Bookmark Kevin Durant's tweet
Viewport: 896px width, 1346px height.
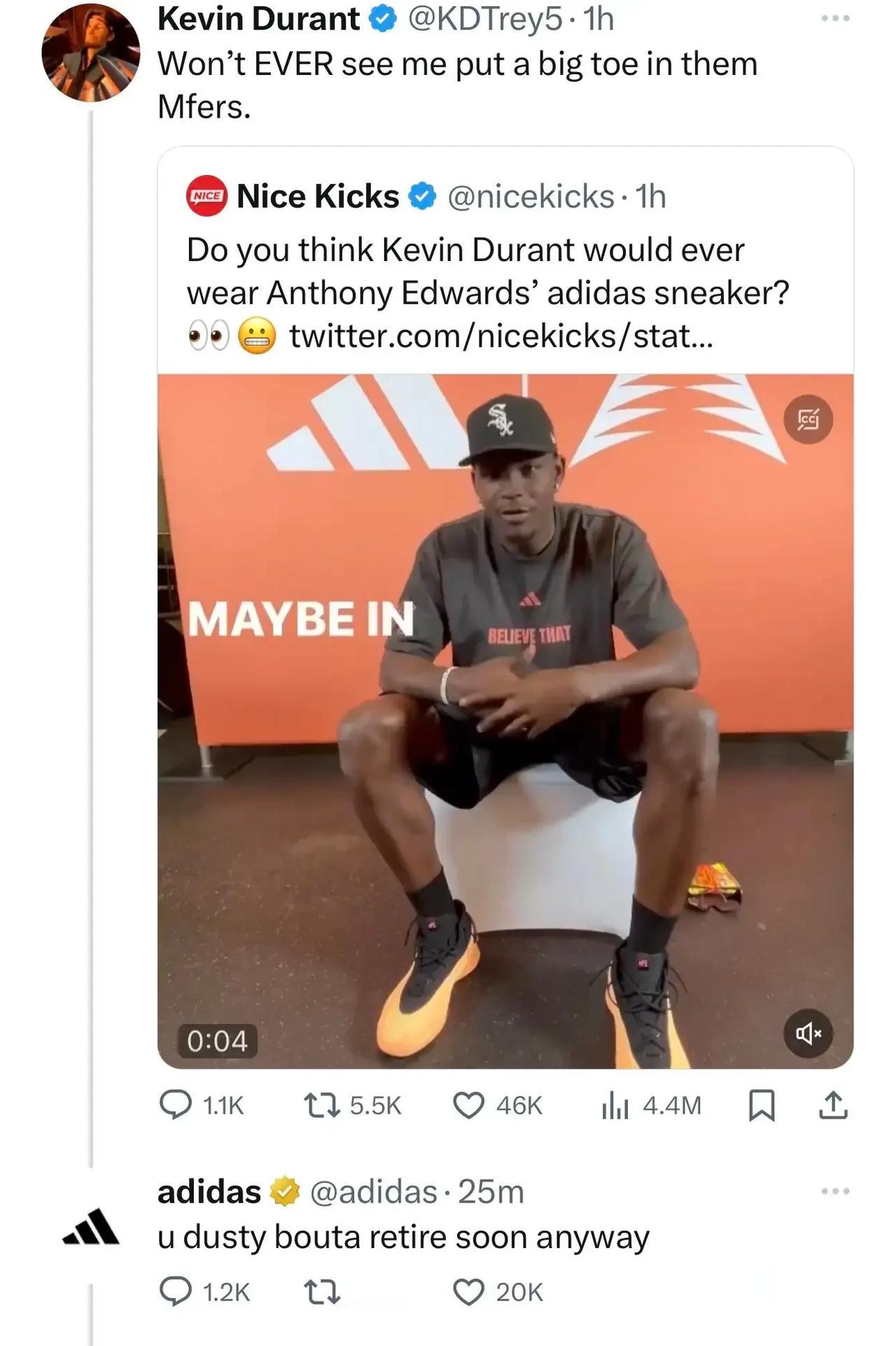pos(762,1106)
